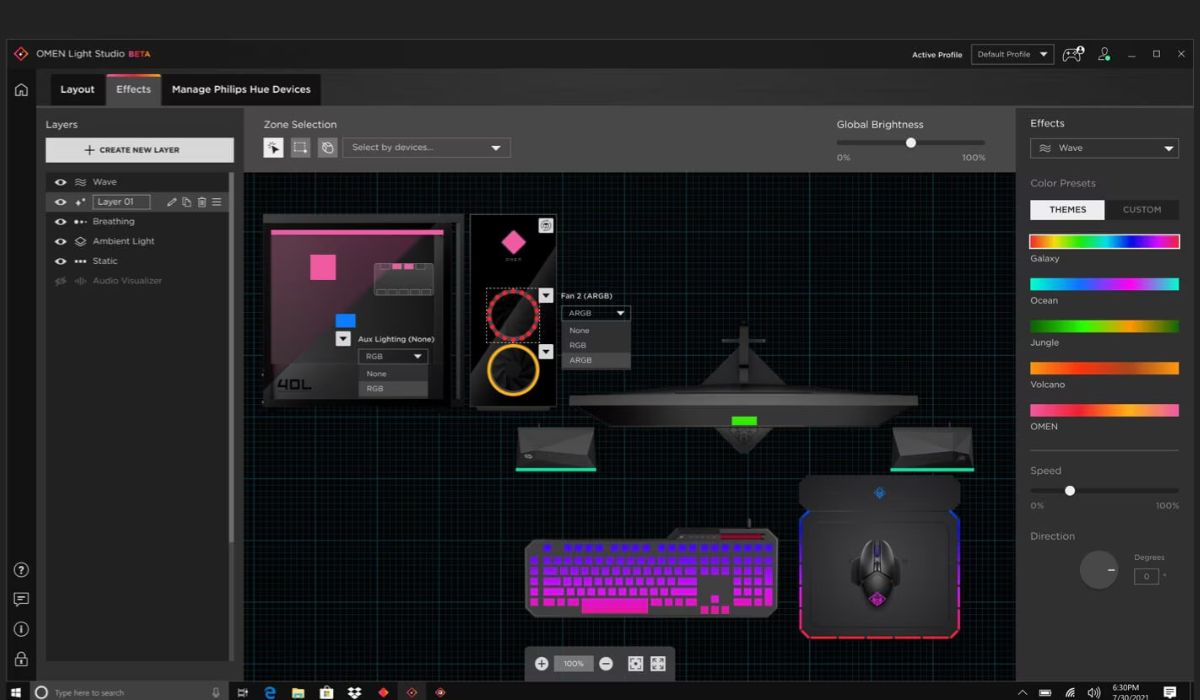Open the Active Profile dropdown
The width and height of the screenshot is (1200, 700).
click(x=1012, y=54)
